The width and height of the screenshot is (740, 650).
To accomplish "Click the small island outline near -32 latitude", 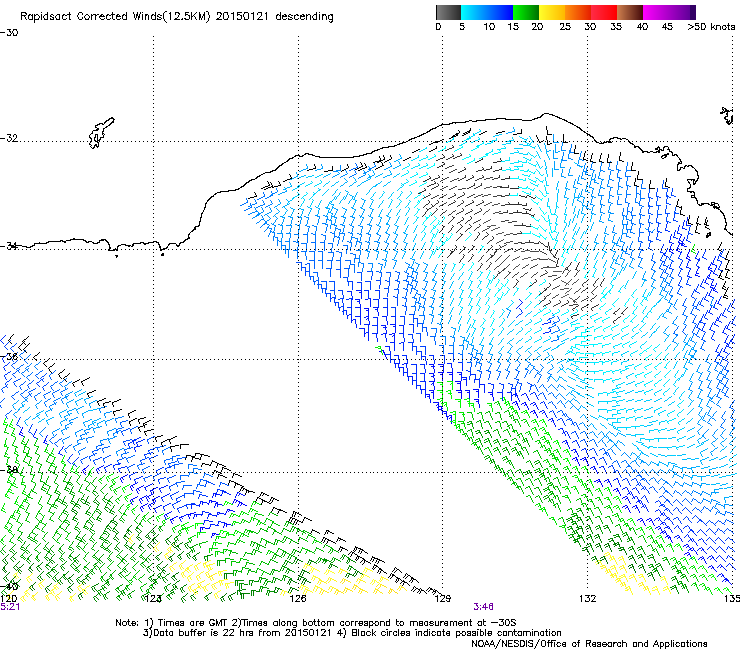I will pyautogui.click(x=101, y=133).
